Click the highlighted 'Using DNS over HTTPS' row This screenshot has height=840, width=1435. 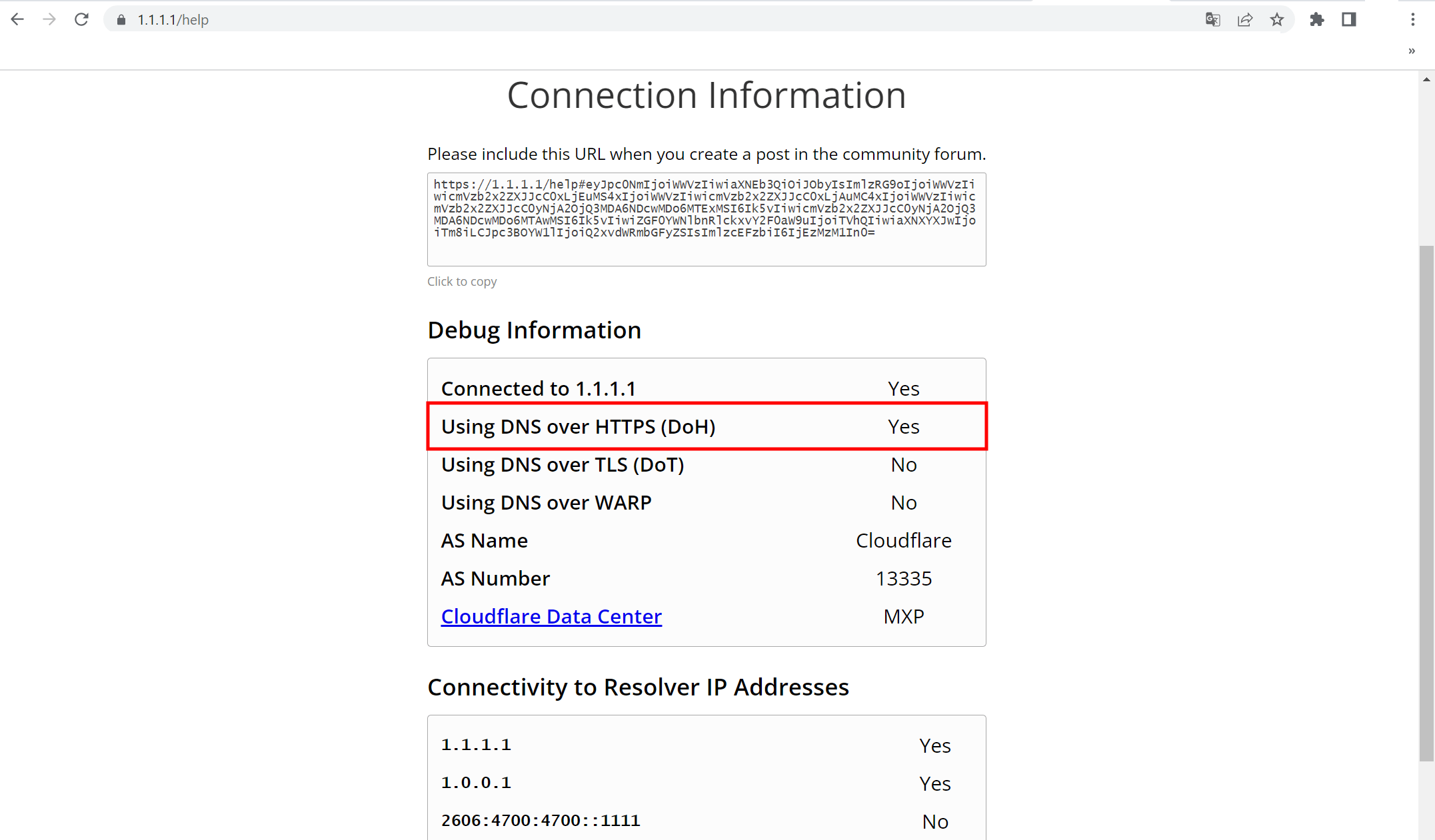707,426
